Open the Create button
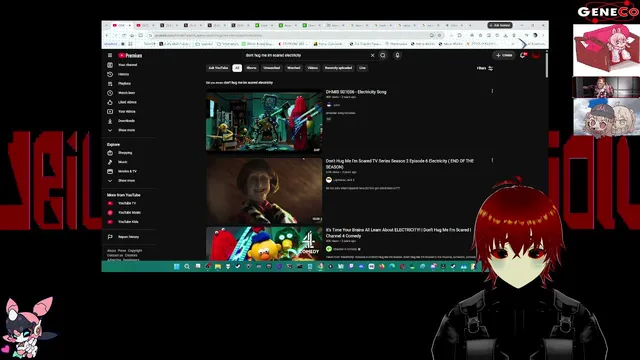This screenshot has height=360, width=640. [504, 55]
